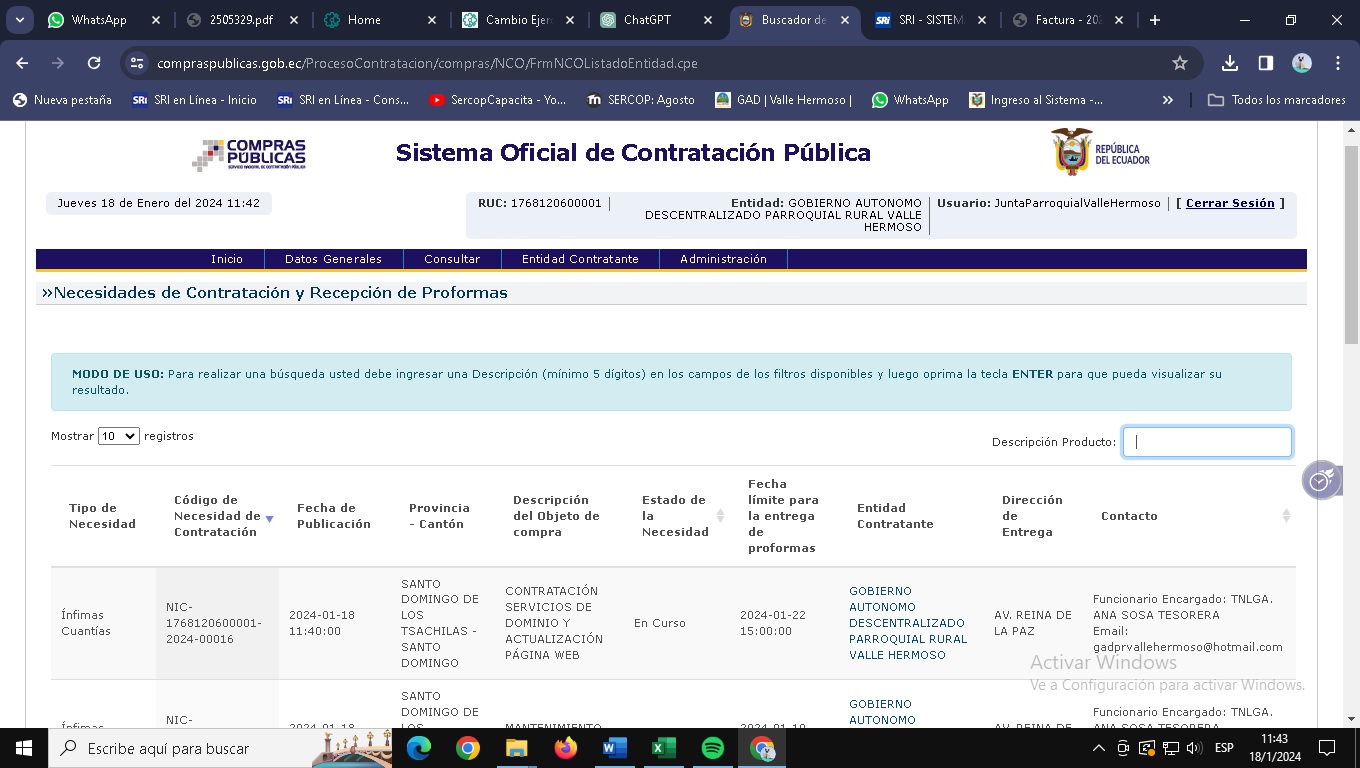The image size is (1360, 768).
Task: Toggle the browser side panel icon
Action: [x=1266, y=63]
